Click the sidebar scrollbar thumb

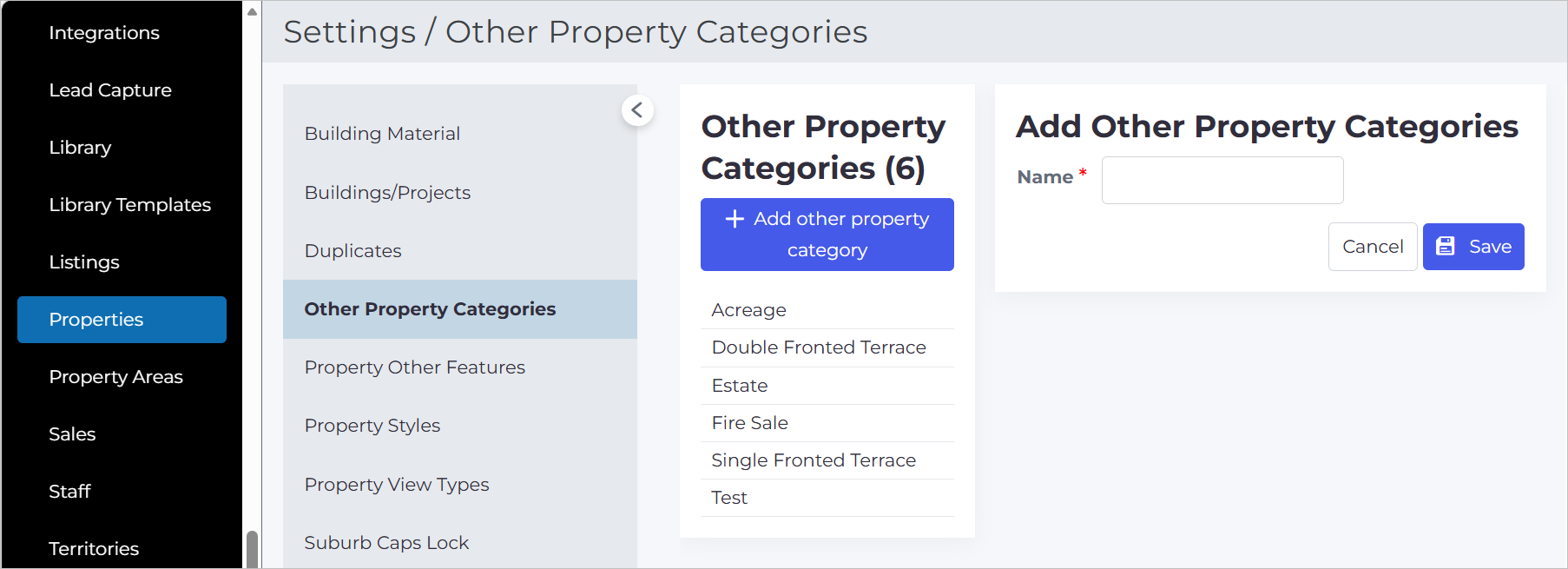tap(252, 549)
